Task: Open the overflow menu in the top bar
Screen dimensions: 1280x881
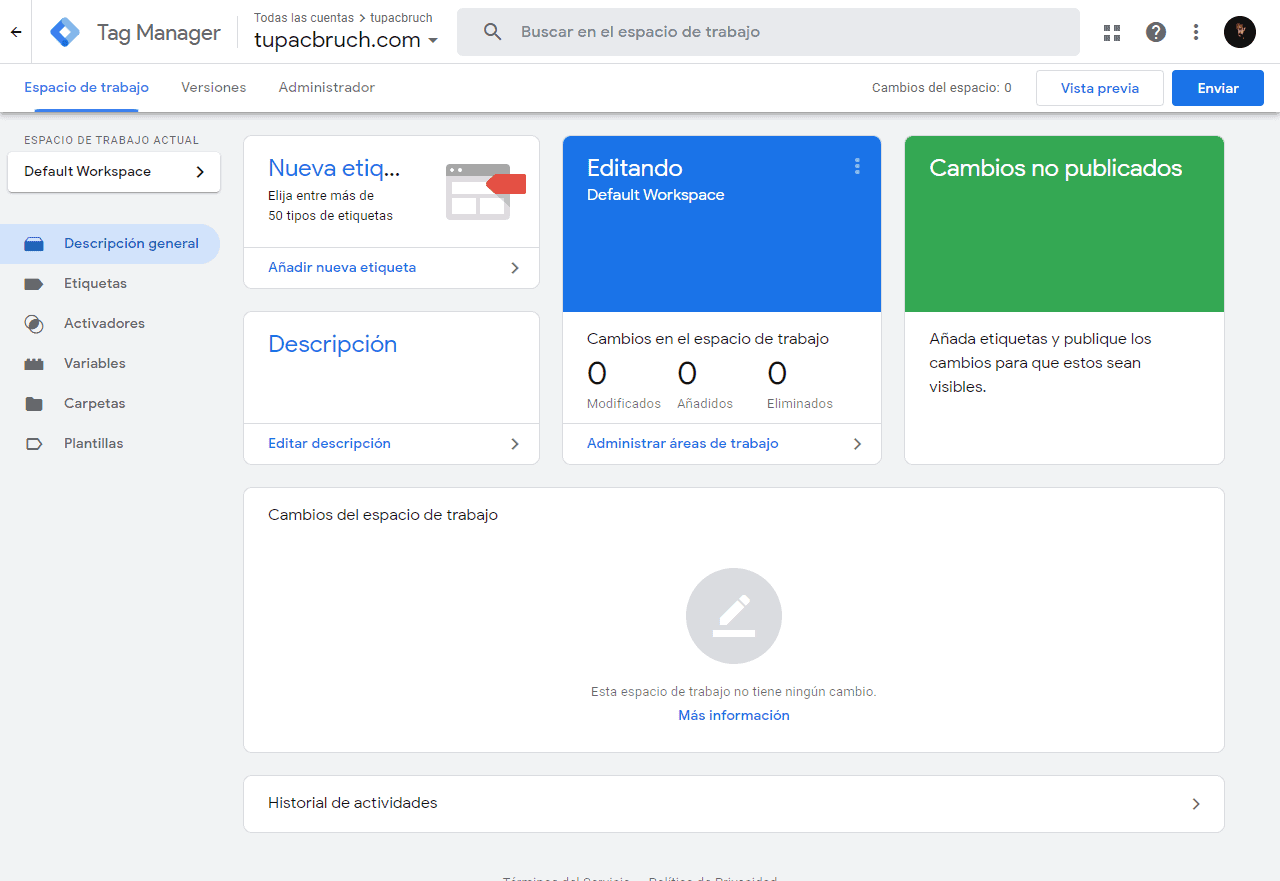Action: tap(1196, 31)
